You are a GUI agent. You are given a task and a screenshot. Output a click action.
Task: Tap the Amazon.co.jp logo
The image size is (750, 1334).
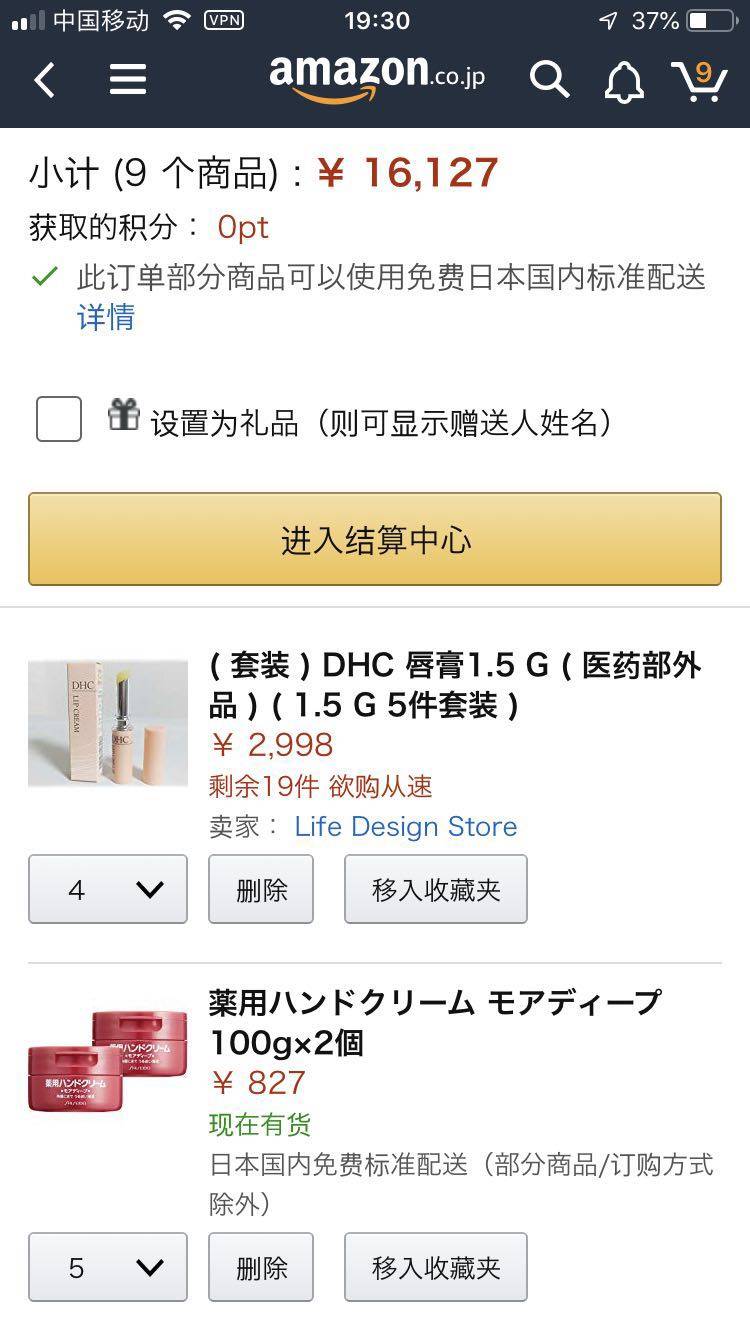tap(377, 78)
